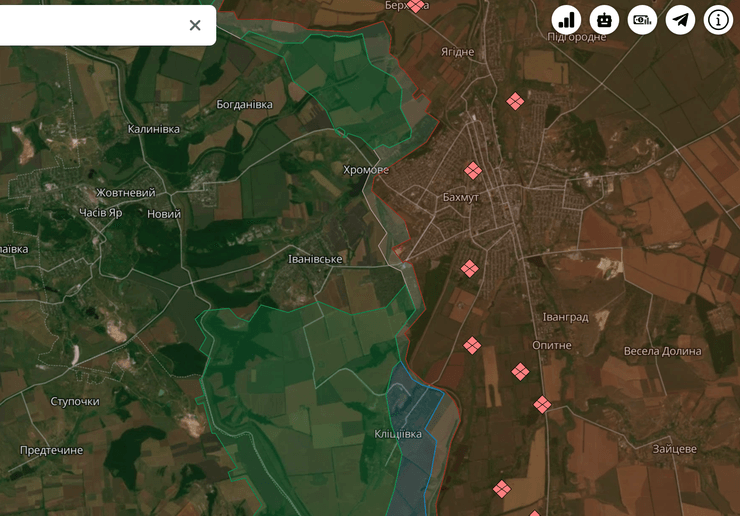This screenshot has width=740, height=516.
Task: Click the unit marker left of Опитне
Action: (520, 372)
